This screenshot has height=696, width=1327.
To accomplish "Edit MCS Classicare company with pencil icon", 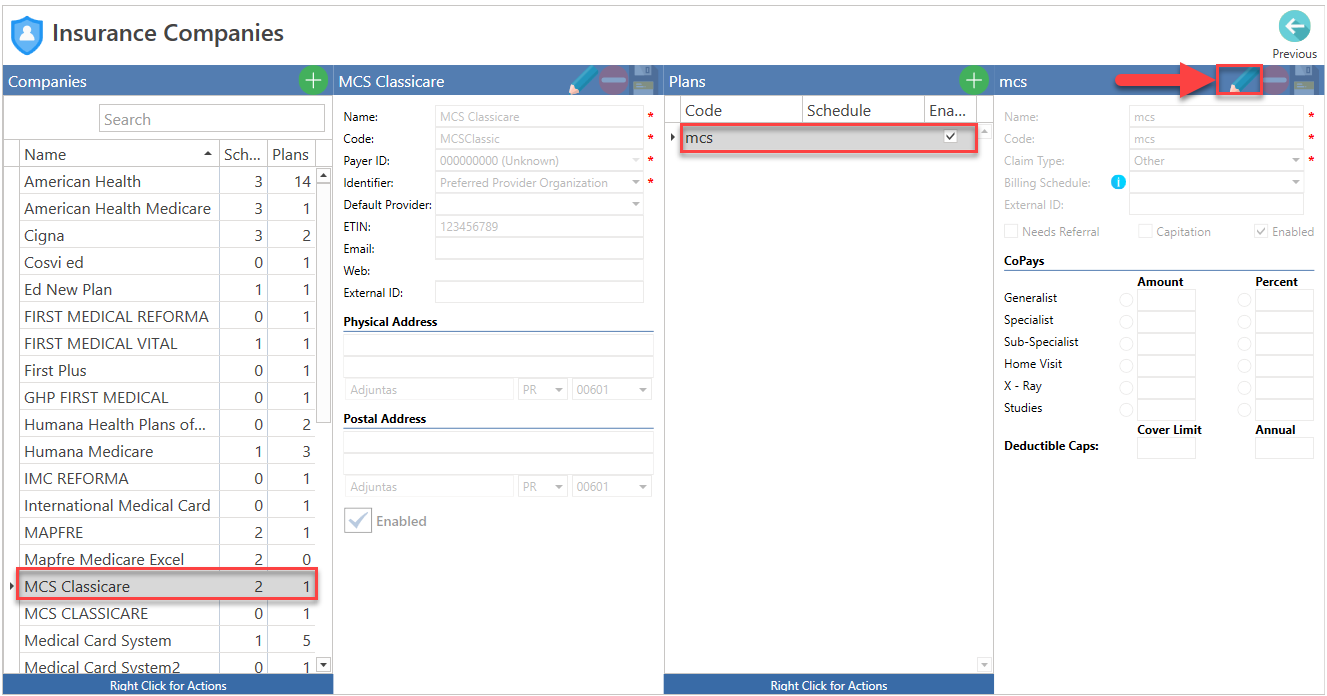I will (x=582, y=81).
